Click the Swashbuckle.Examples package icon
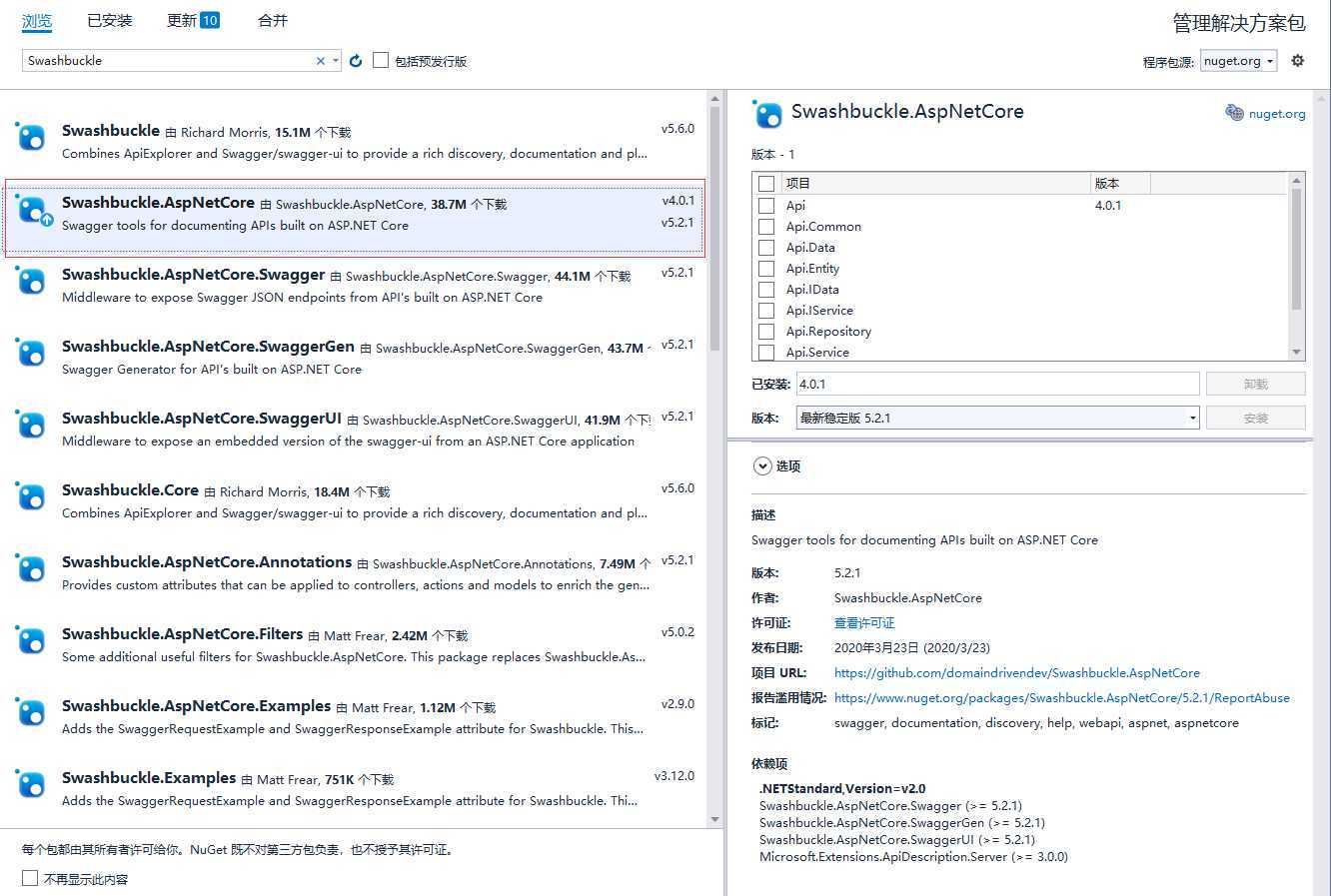1331x896 pixels. coord(31,783)
